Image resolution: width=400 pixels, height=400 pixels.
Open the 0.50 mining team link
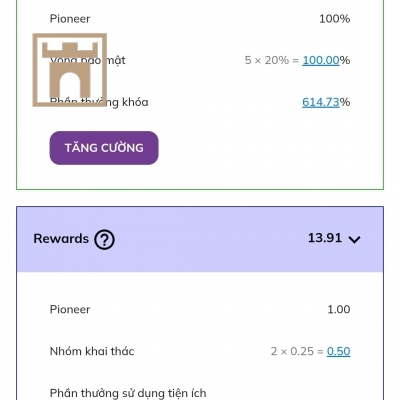[338, 351]
